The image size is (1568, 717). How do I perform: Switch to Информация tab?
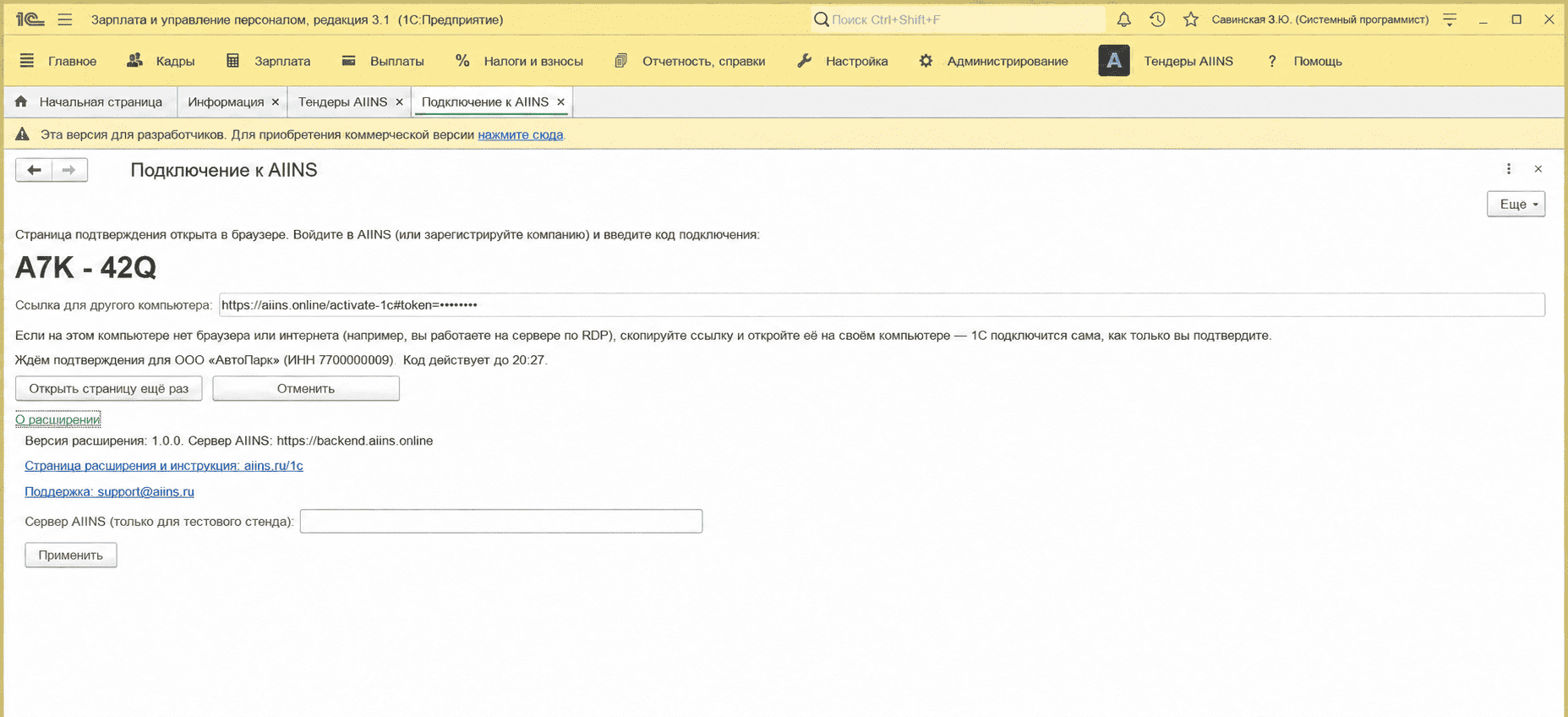click(x=226, y=101)
